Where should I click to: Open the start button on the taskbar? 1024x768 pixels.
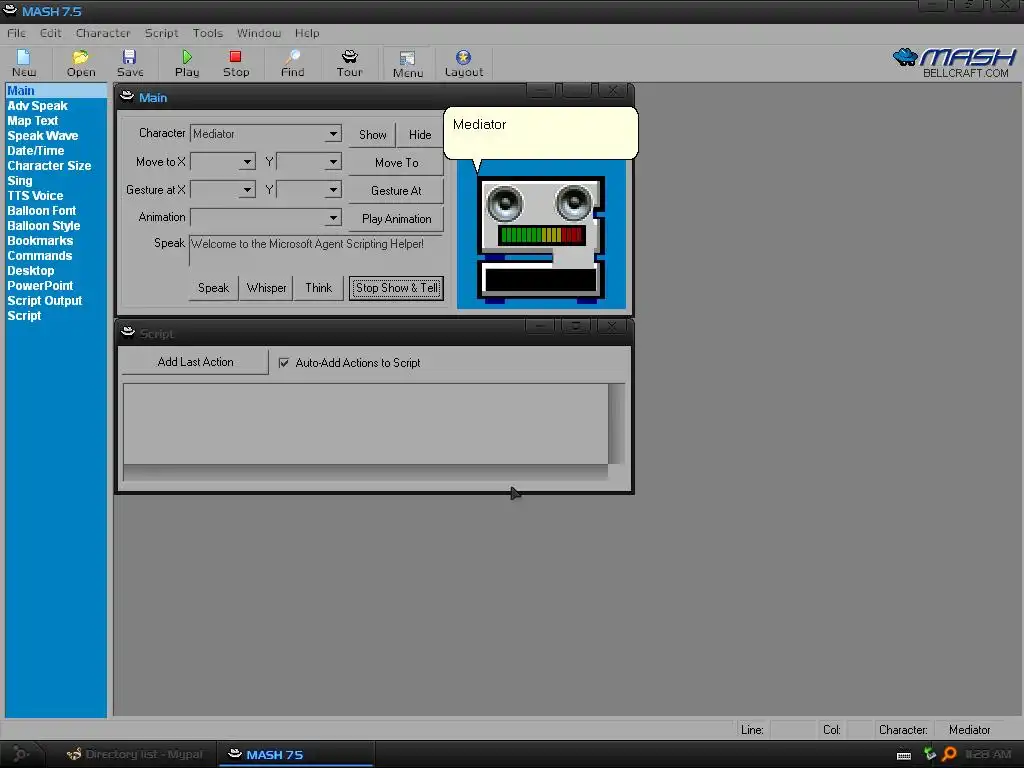21,754
